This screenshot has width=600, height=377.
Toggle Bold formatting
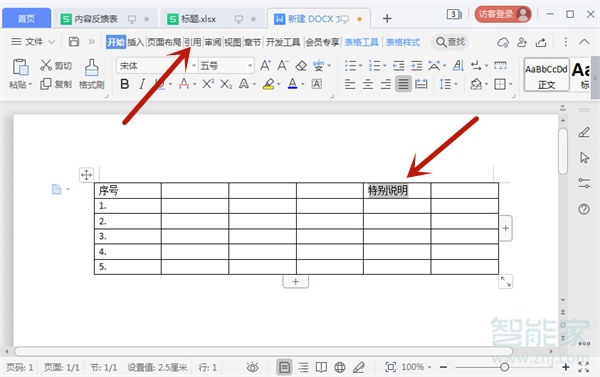tap(124, 84)
